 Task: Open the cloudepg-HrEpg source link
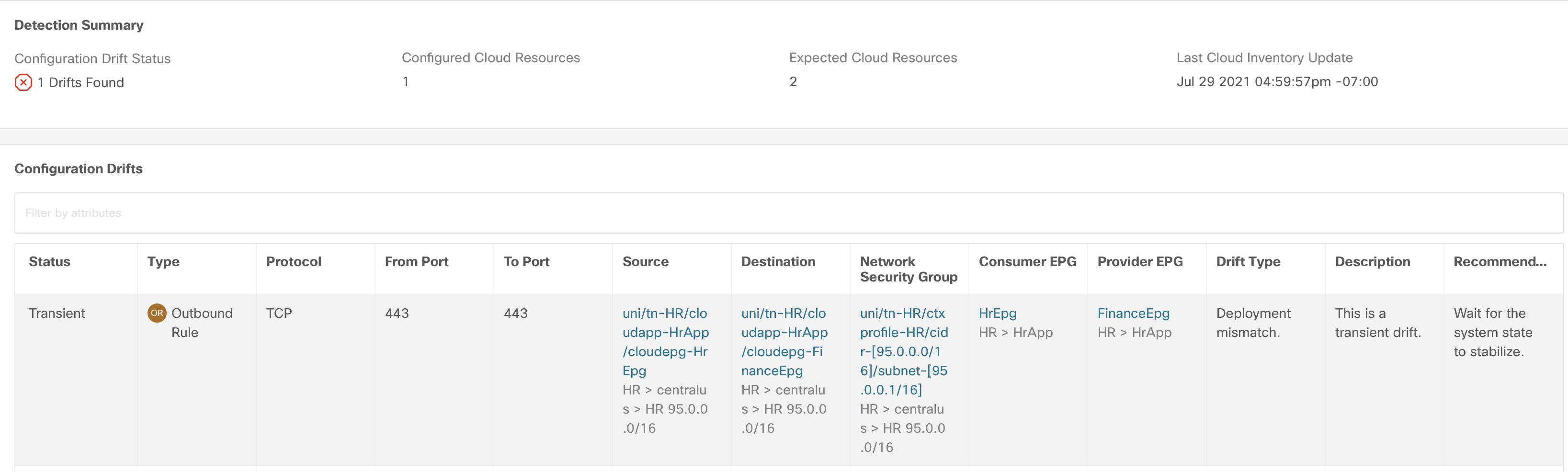pos(665,341)
